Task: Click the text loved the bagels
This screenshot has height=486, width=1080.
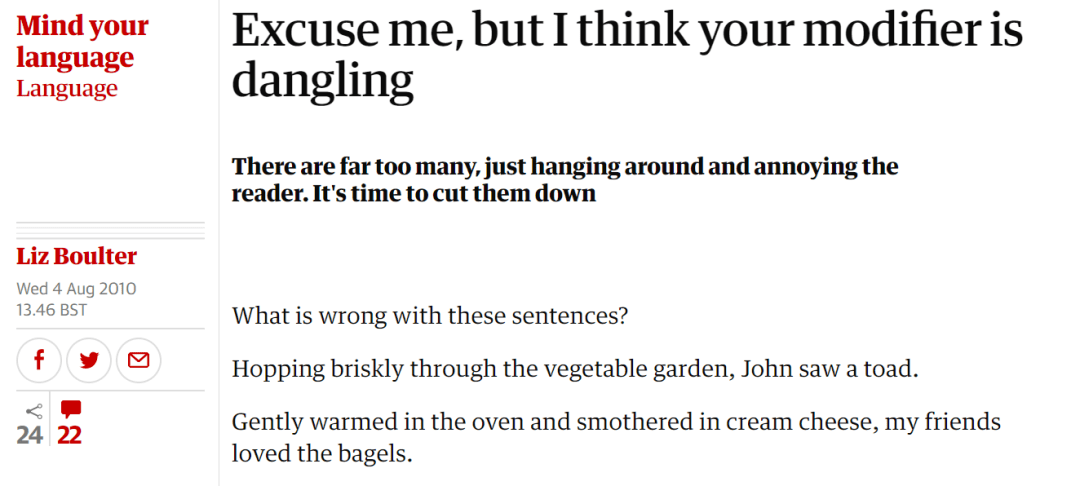Action: (x=322, y=454)
